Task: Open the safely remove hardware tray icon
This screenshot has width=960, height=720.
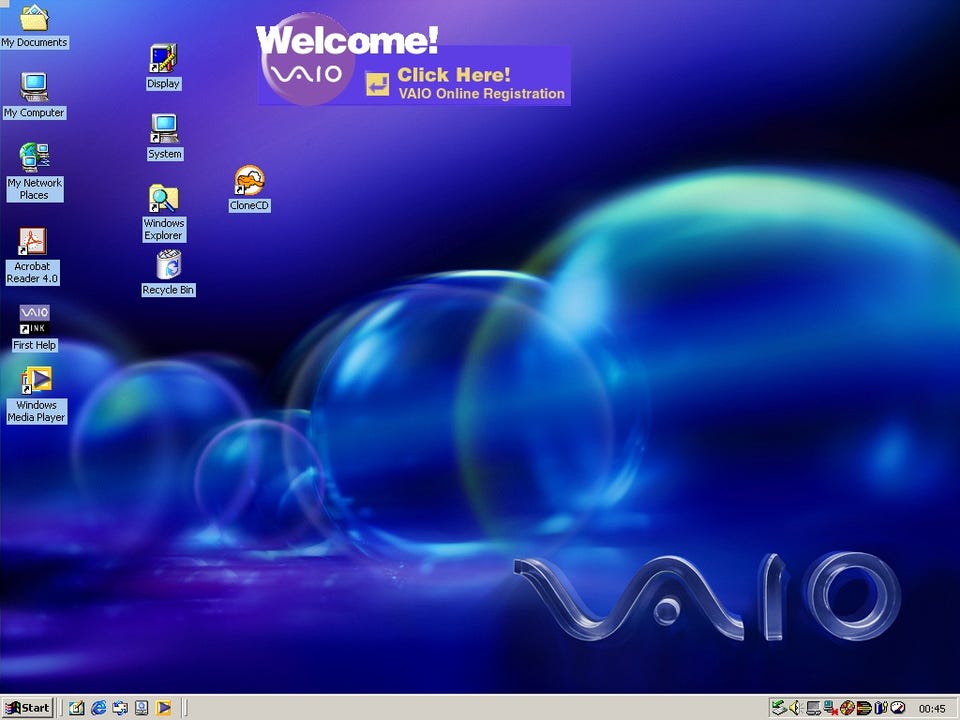Action: (779, 708)
